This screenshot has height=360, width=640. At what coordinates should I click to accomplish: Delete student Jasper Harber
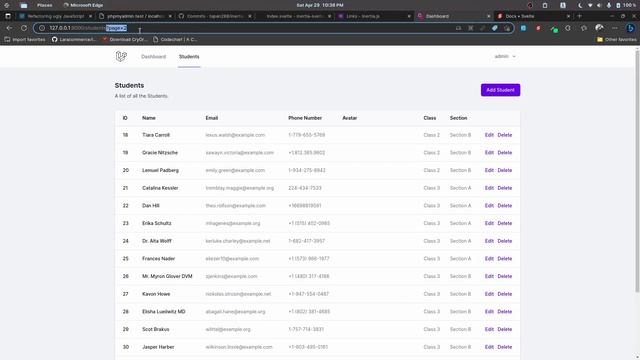(504, 347)
